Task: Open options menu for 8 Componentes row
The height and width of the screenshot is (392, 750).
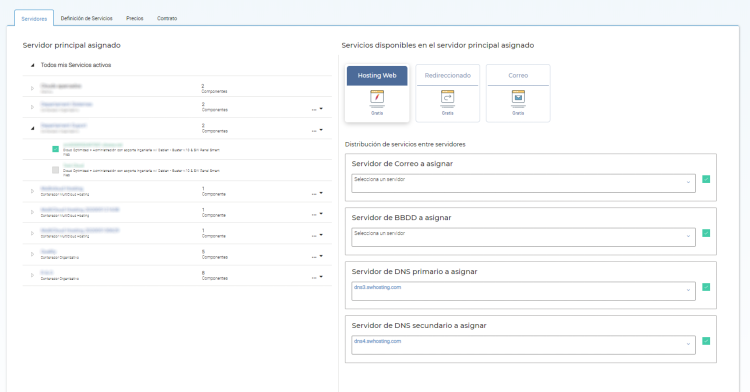Action: tap(317, 277)
